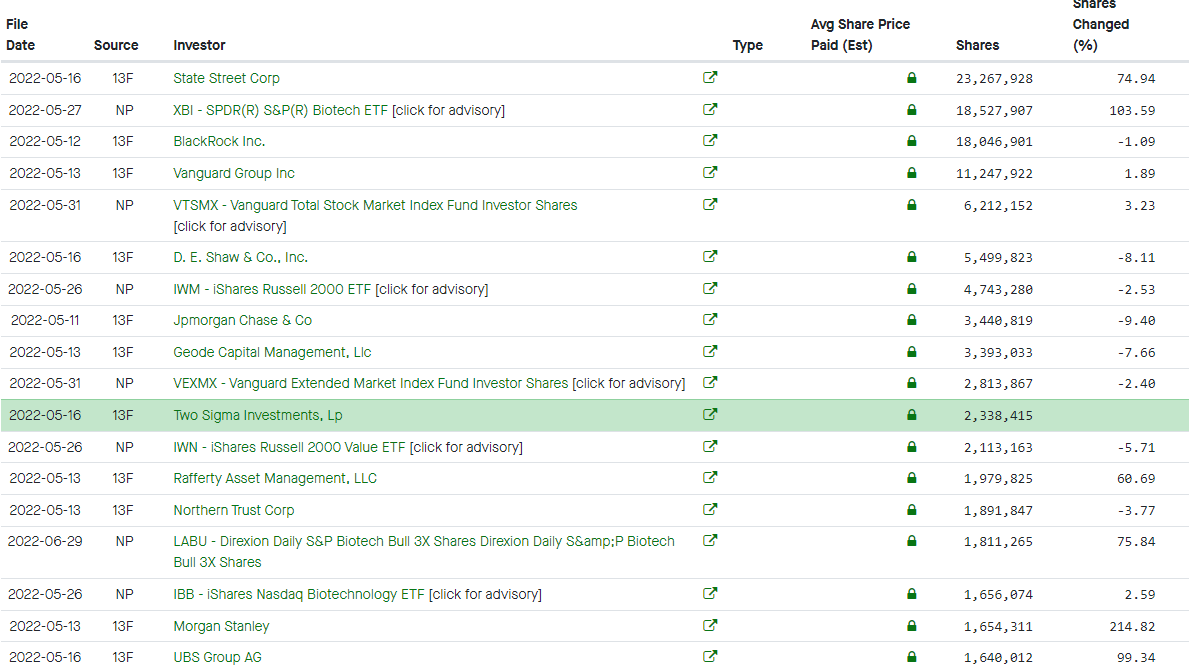Screen dimensions: 1189x671
Task: Click the lock icon in State Street Corp row
Action: 911,77
